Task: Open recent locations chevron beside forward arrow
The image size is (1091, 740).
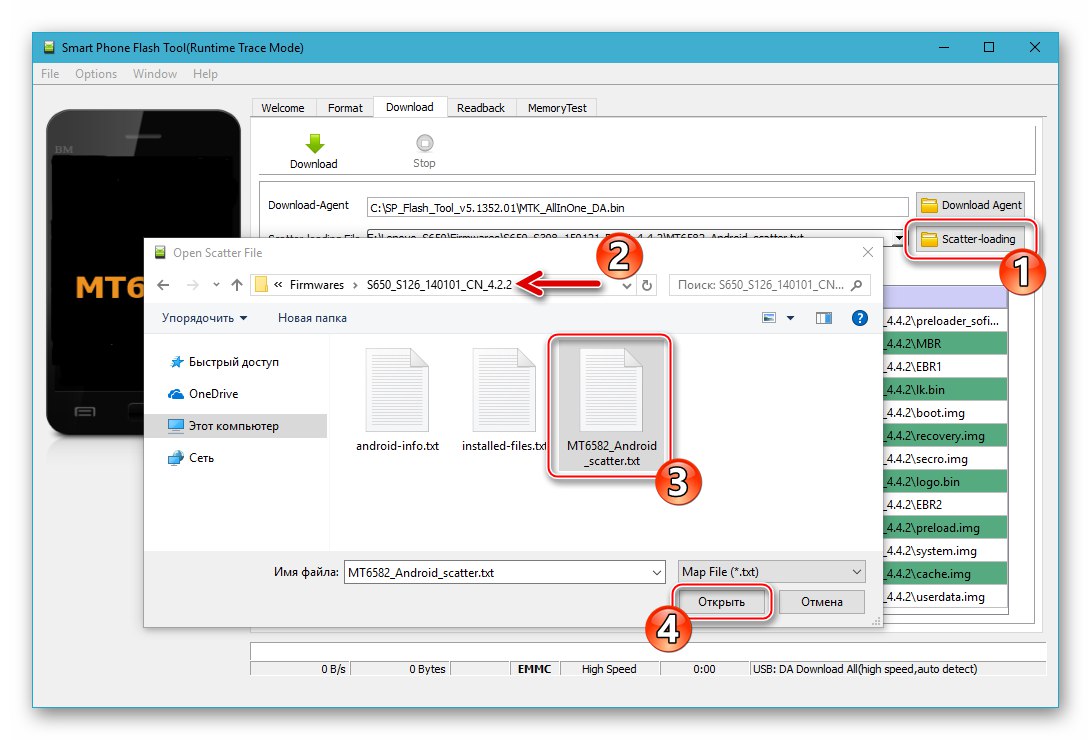Action: [x=216, y=285]
